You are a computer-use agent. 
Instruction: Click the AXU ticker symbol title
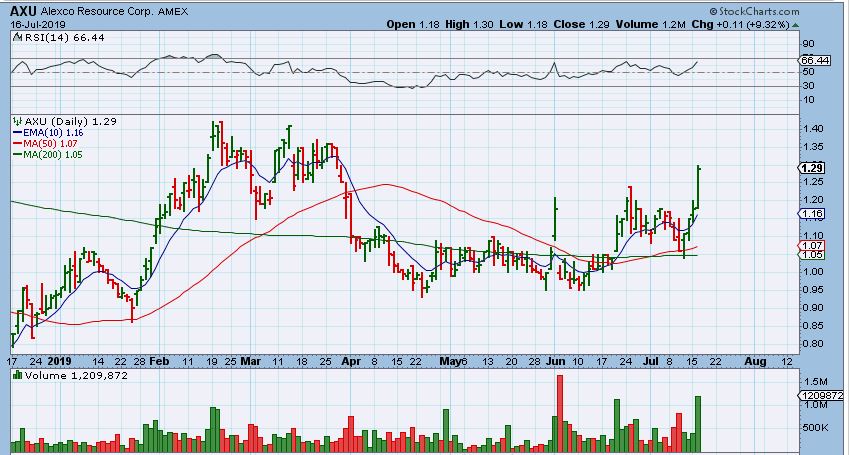tap(24, 11)
